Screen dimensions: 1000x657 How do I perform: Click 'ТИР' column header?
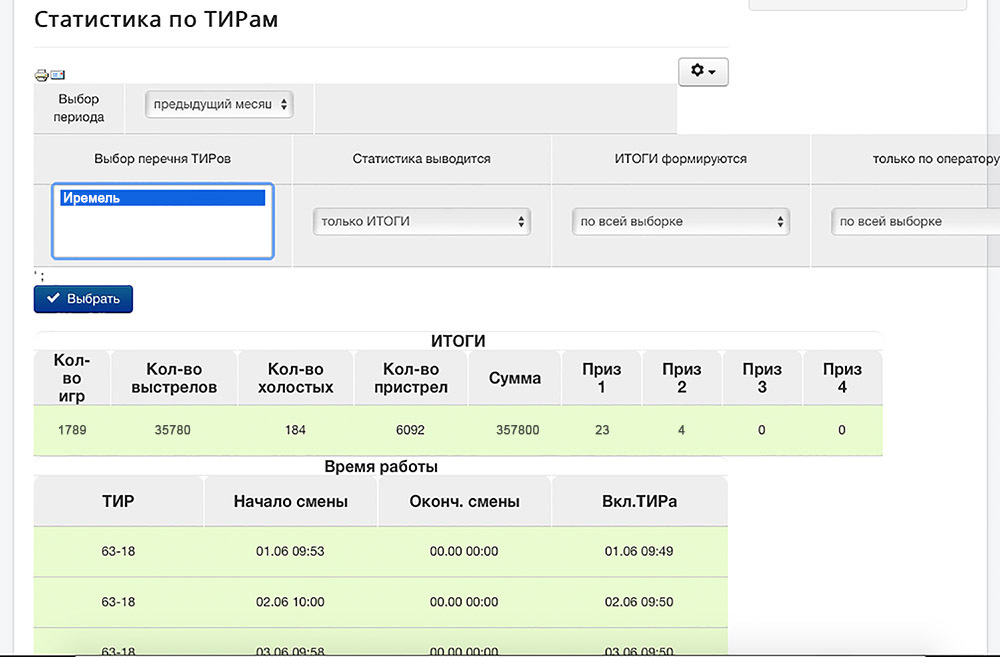119,501
